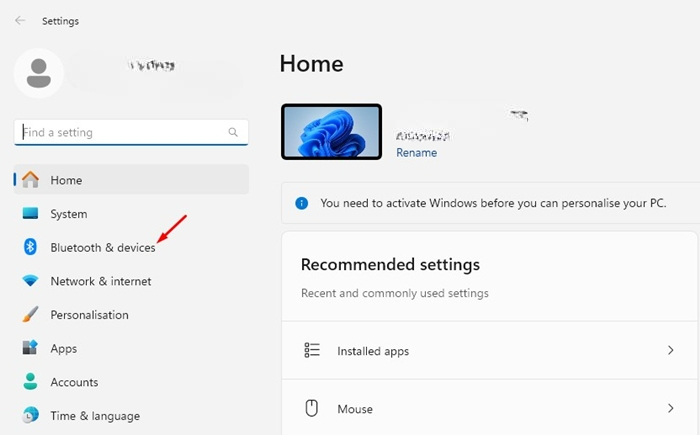Focus the Find a setting search box
Viewport: 700px width, 435px height.
131,132
